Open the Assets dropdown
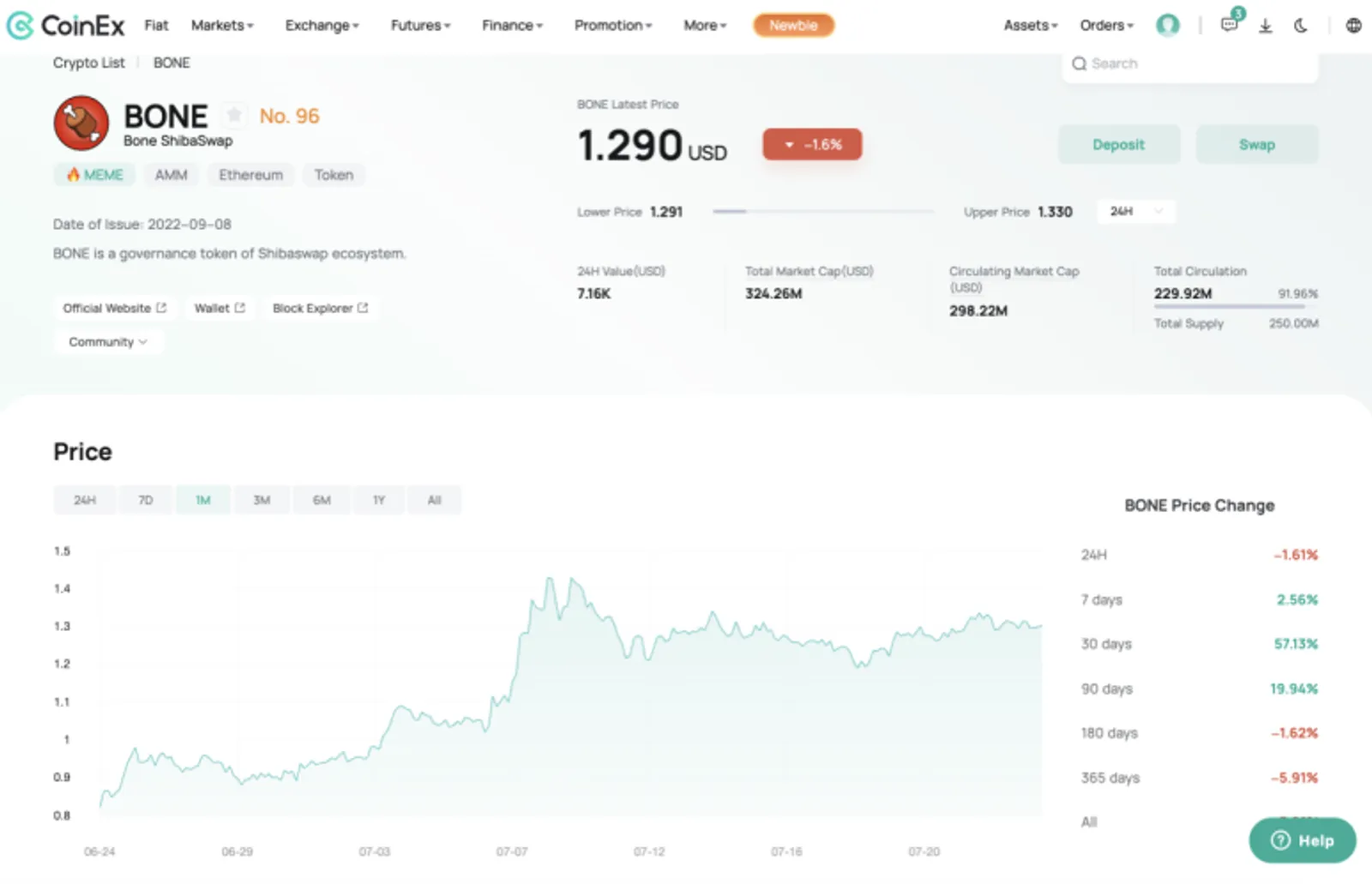1372x884 pixels. (x=1031, y=26)
